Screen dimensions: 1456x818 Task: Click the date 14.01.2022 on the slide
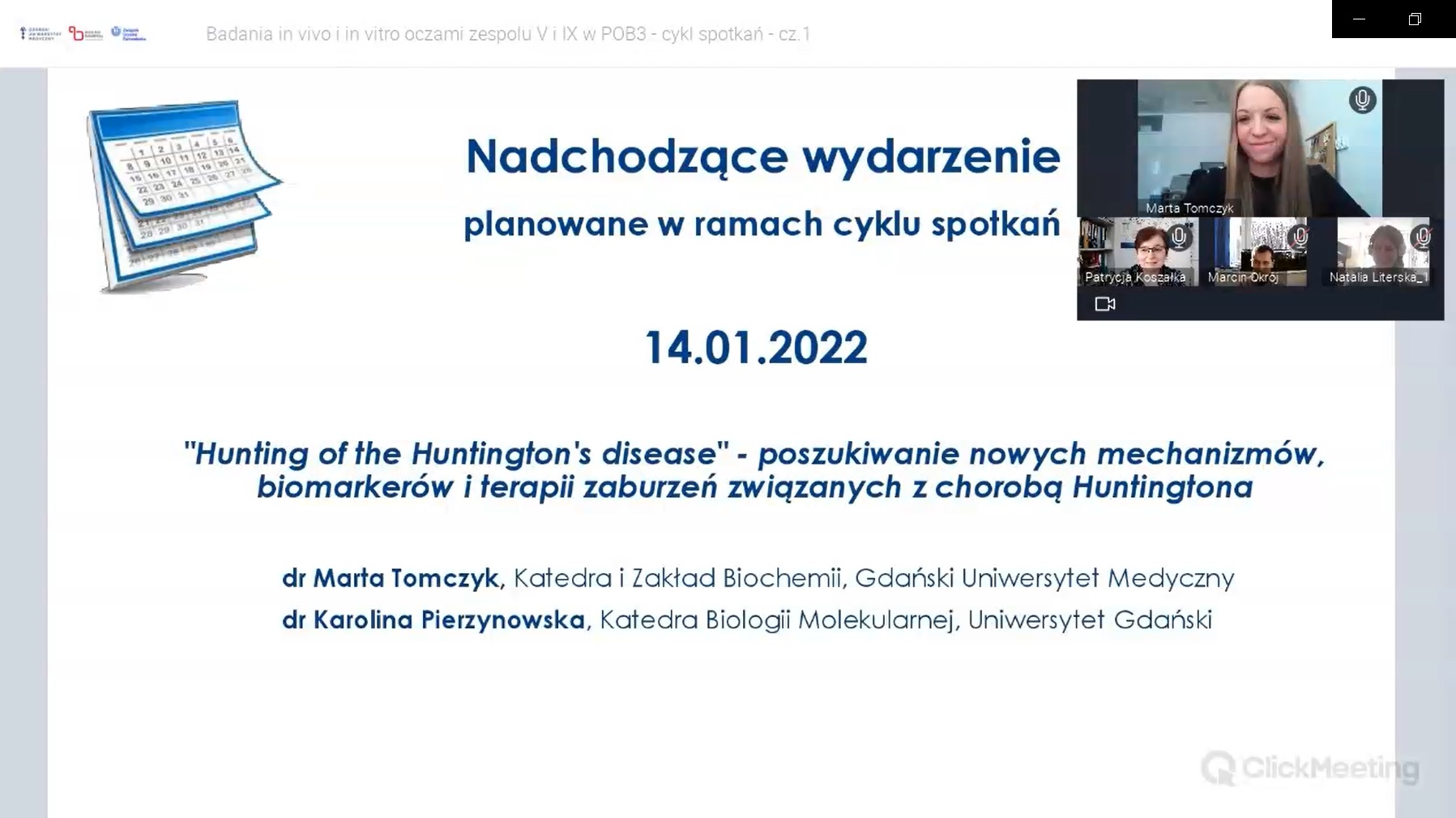click(756, 348)
